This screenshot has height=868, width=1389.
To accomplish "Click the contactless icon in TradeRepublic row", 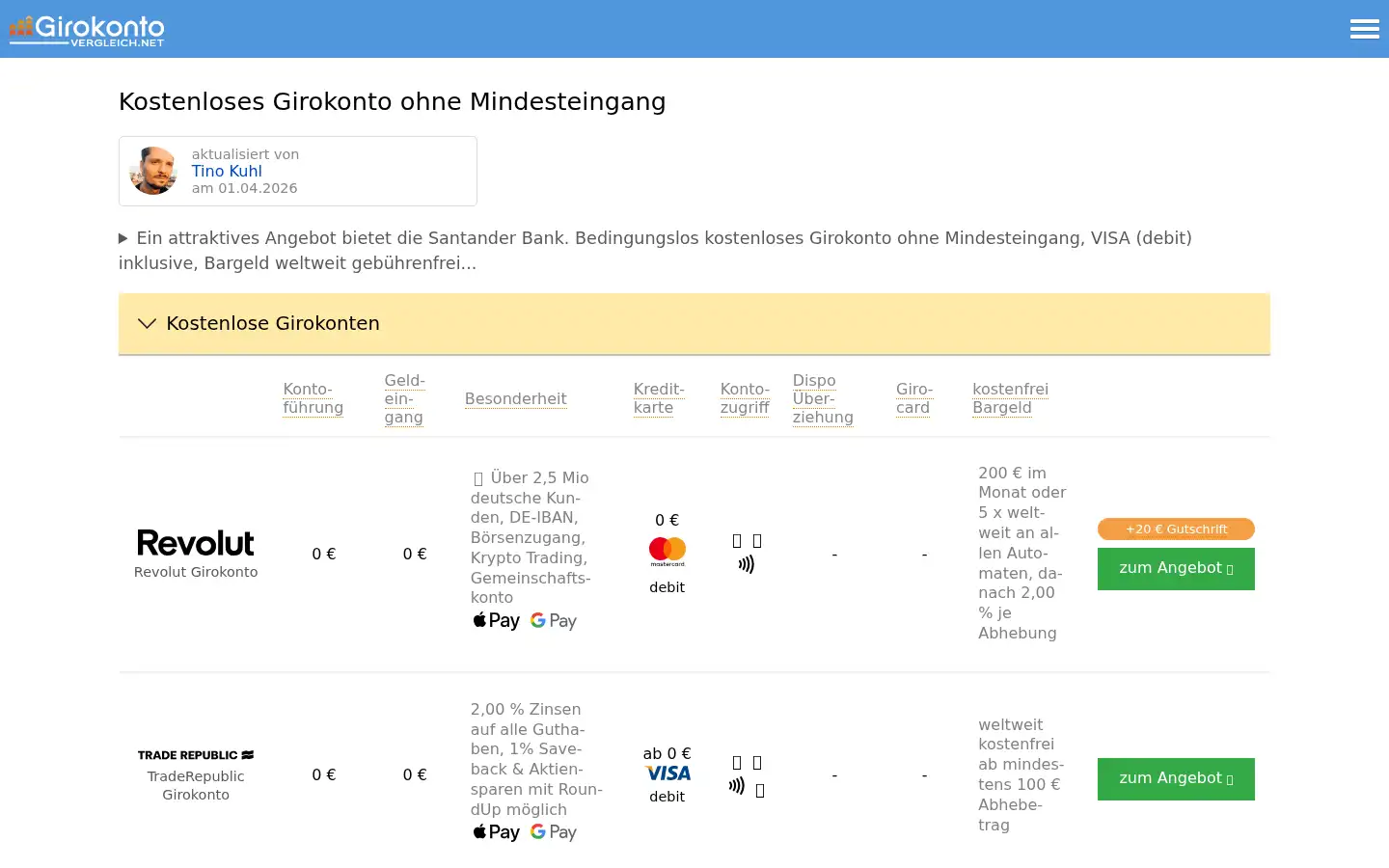I will [737, 786].
